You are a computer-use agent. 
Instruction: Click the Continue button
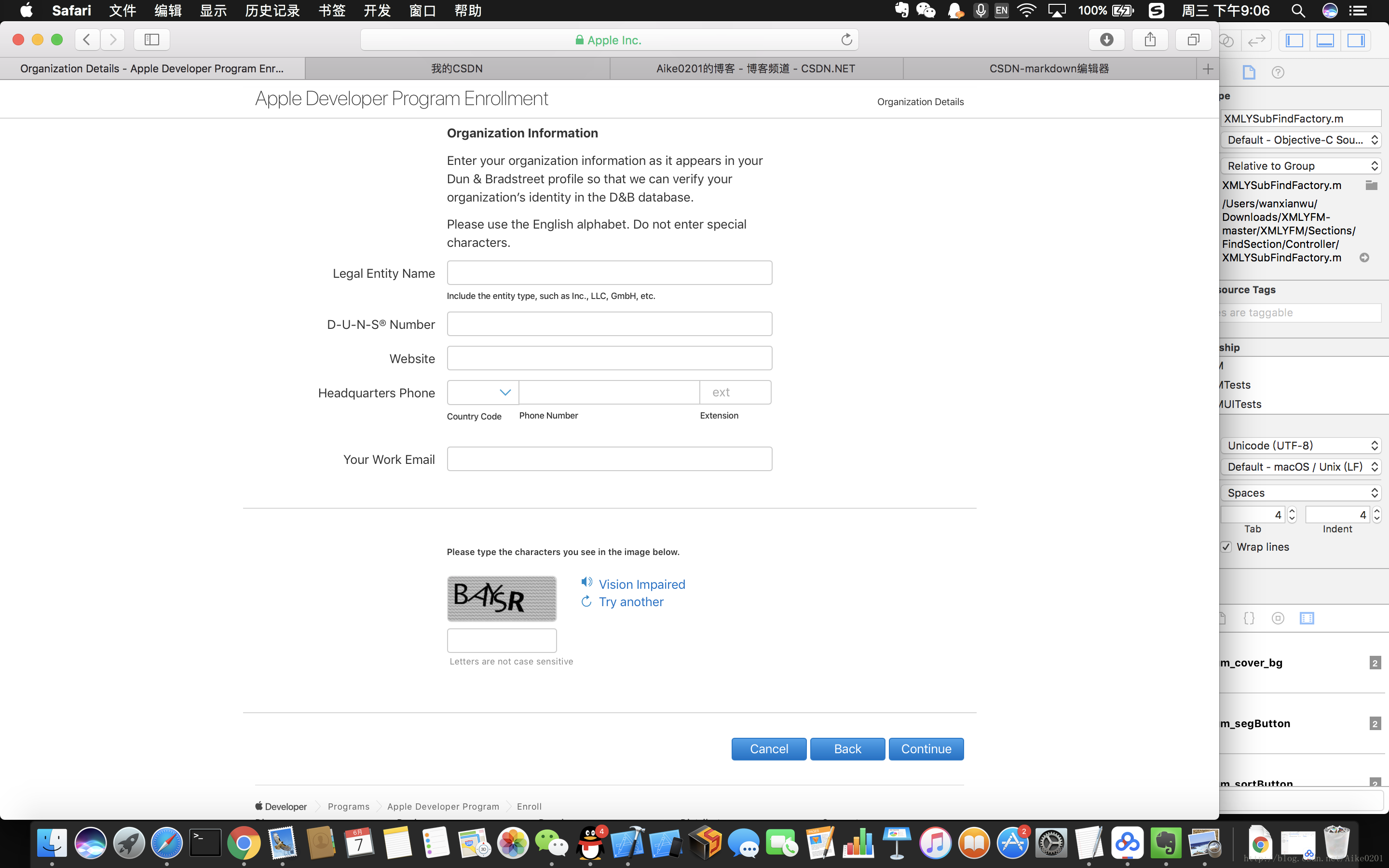pyautogui.click(x=926, y=748)
